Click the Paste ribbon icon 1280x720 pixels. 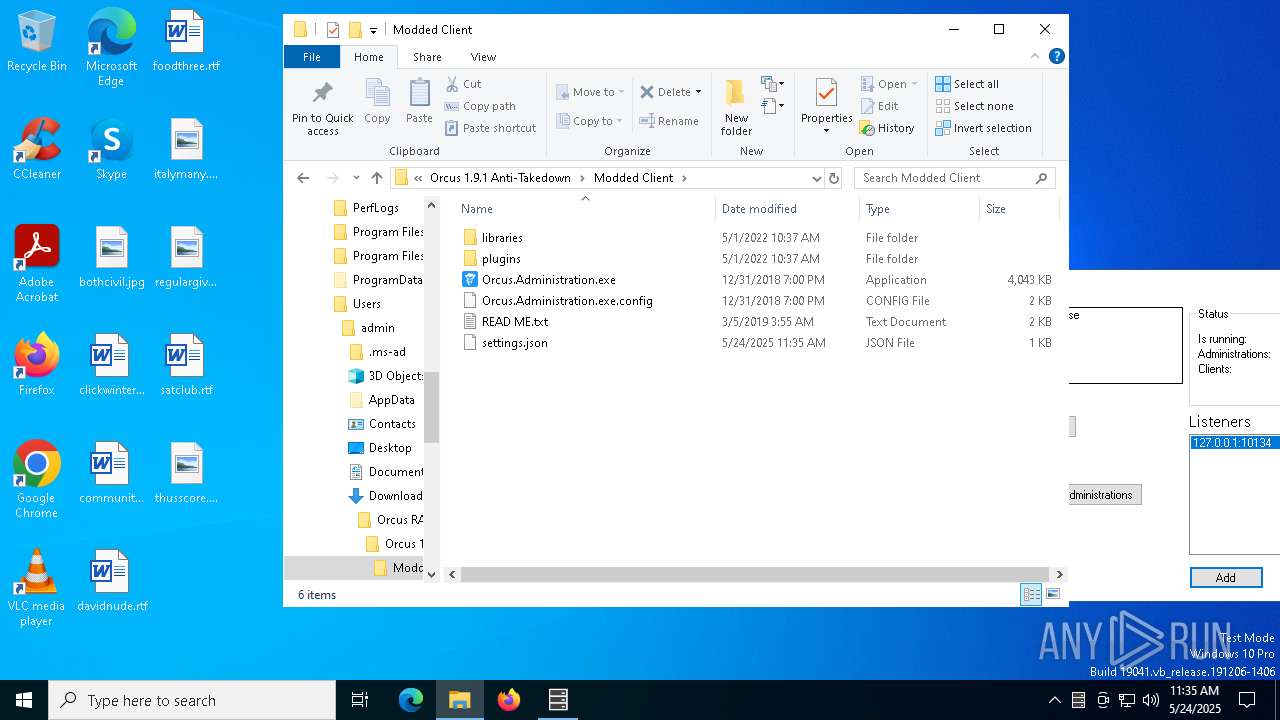pyautogui.click(x=419, y=93)
